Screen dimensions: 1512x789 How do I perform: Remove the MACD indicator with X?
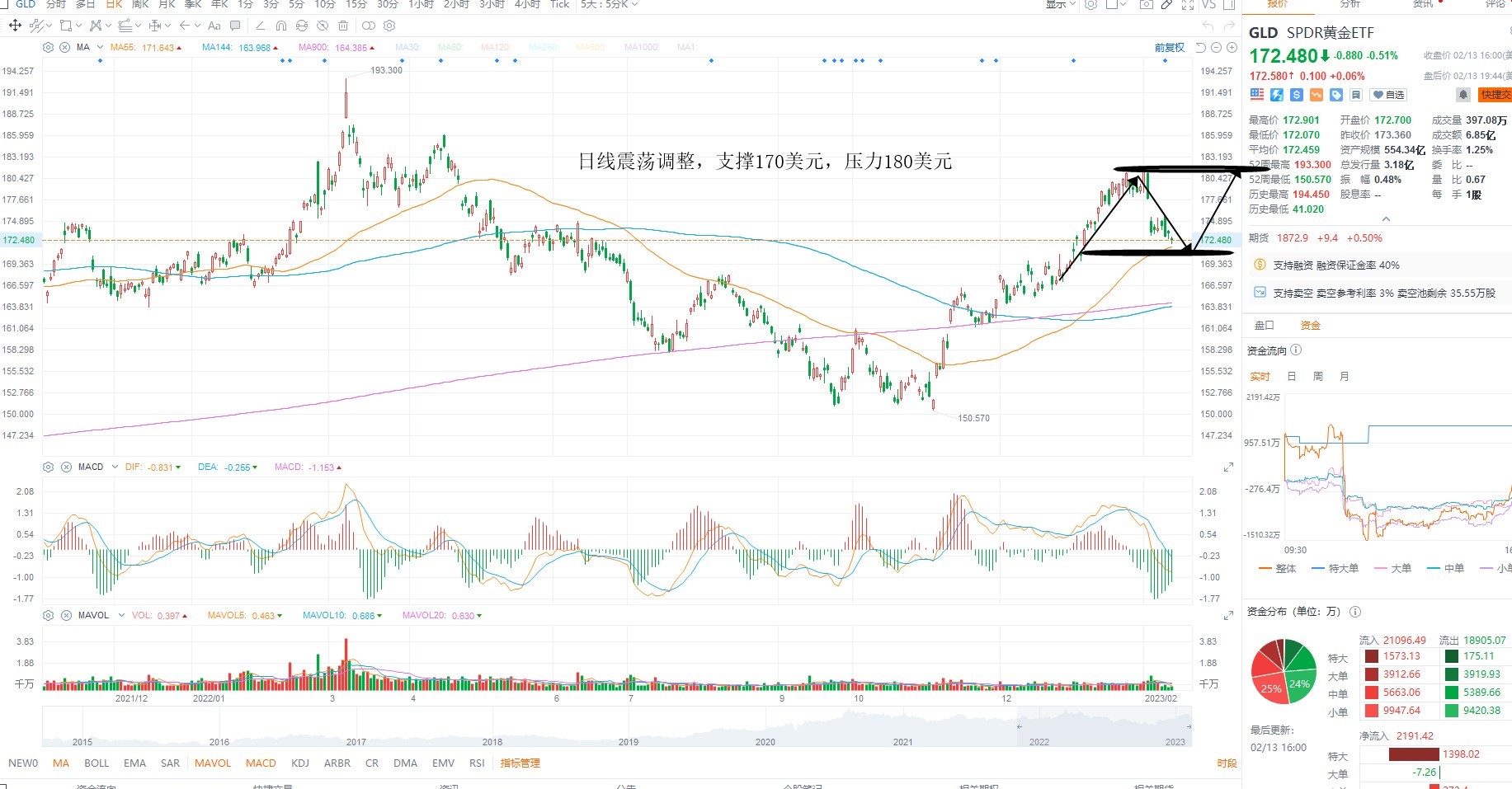pyautogui.click(x=64, y=467)
